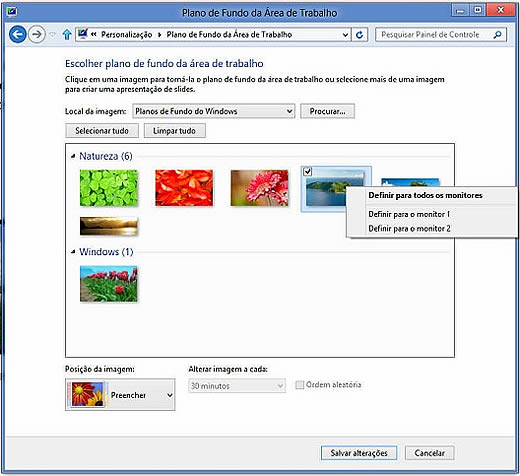Viewport: 520px width, 476px height.
Task: Choose Definir para o monitor 2
Action: coord(409,228)
